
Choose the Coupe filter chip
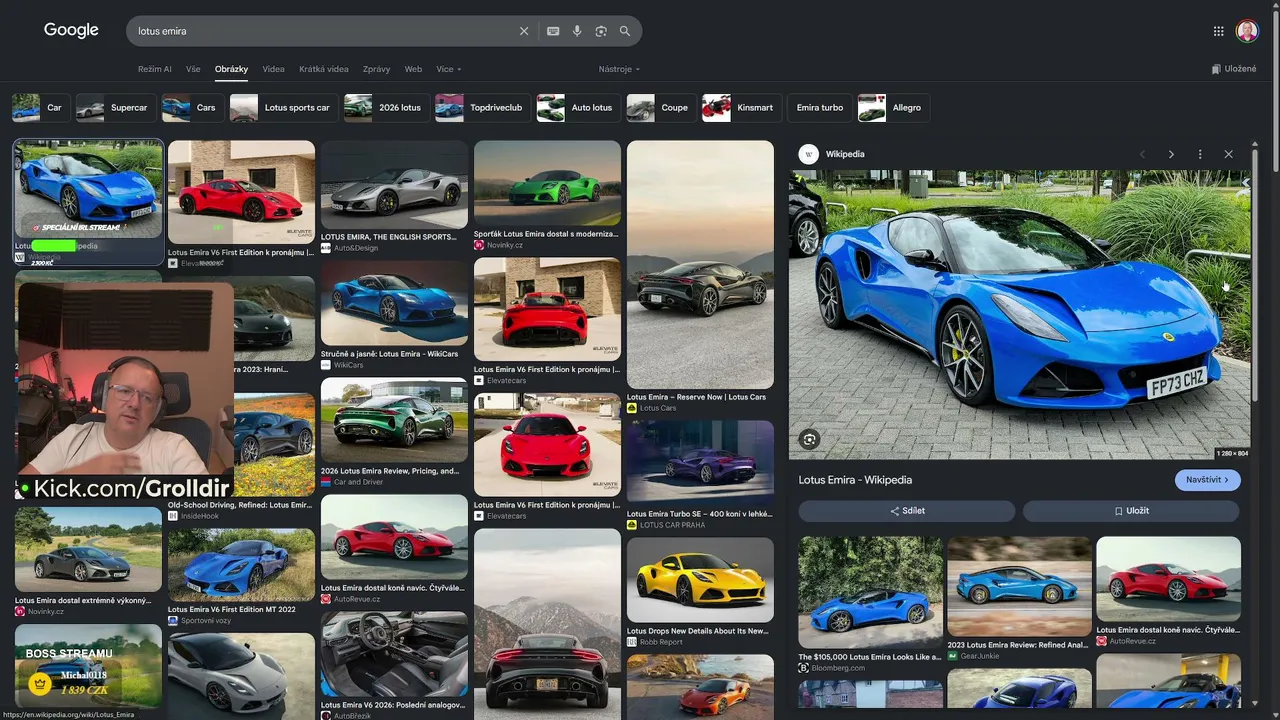click(x=661, y=108)
